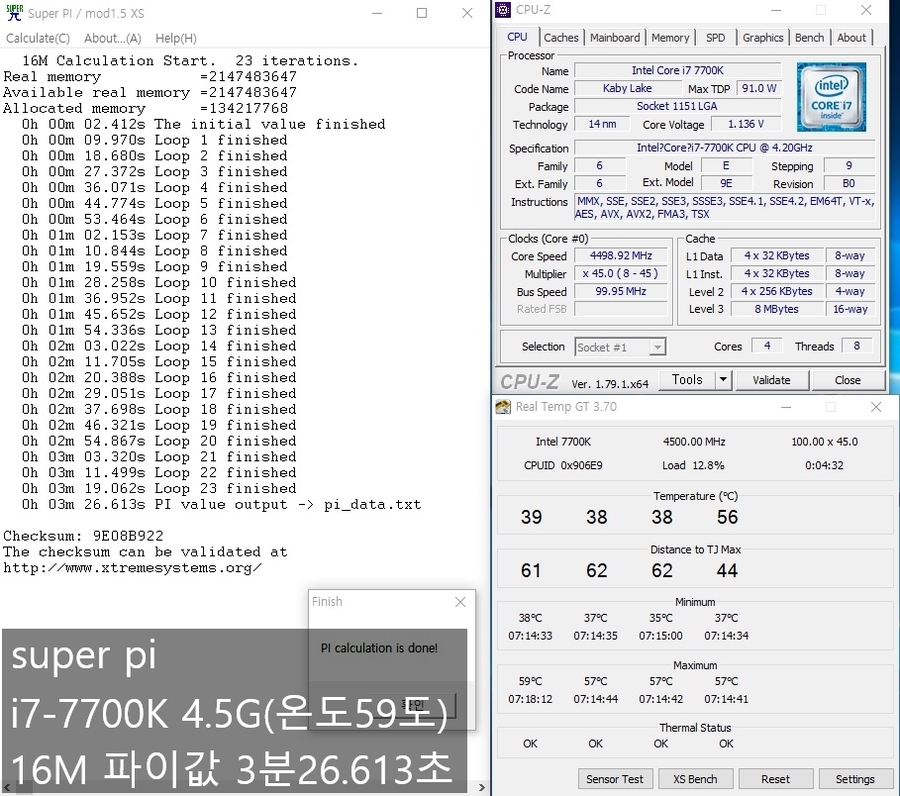Click the Real Temp app icon in title bar
This screenshot has height=796, width=900.
(503, 407)
